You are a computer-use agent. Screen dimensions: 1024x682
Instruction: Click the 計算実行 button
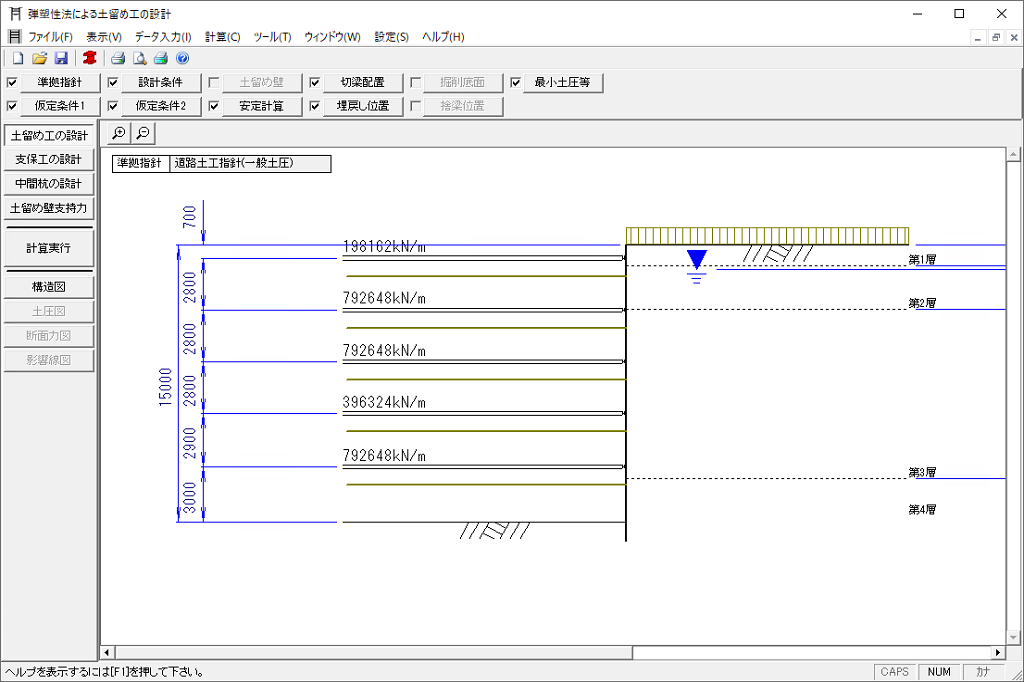click(49, 248)
